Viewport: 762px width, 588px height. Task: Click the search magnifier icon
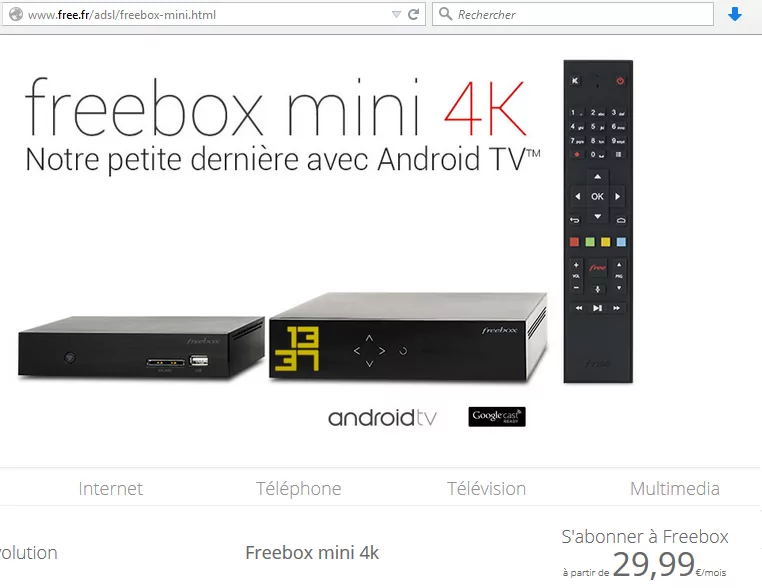[x=445, y=14]
